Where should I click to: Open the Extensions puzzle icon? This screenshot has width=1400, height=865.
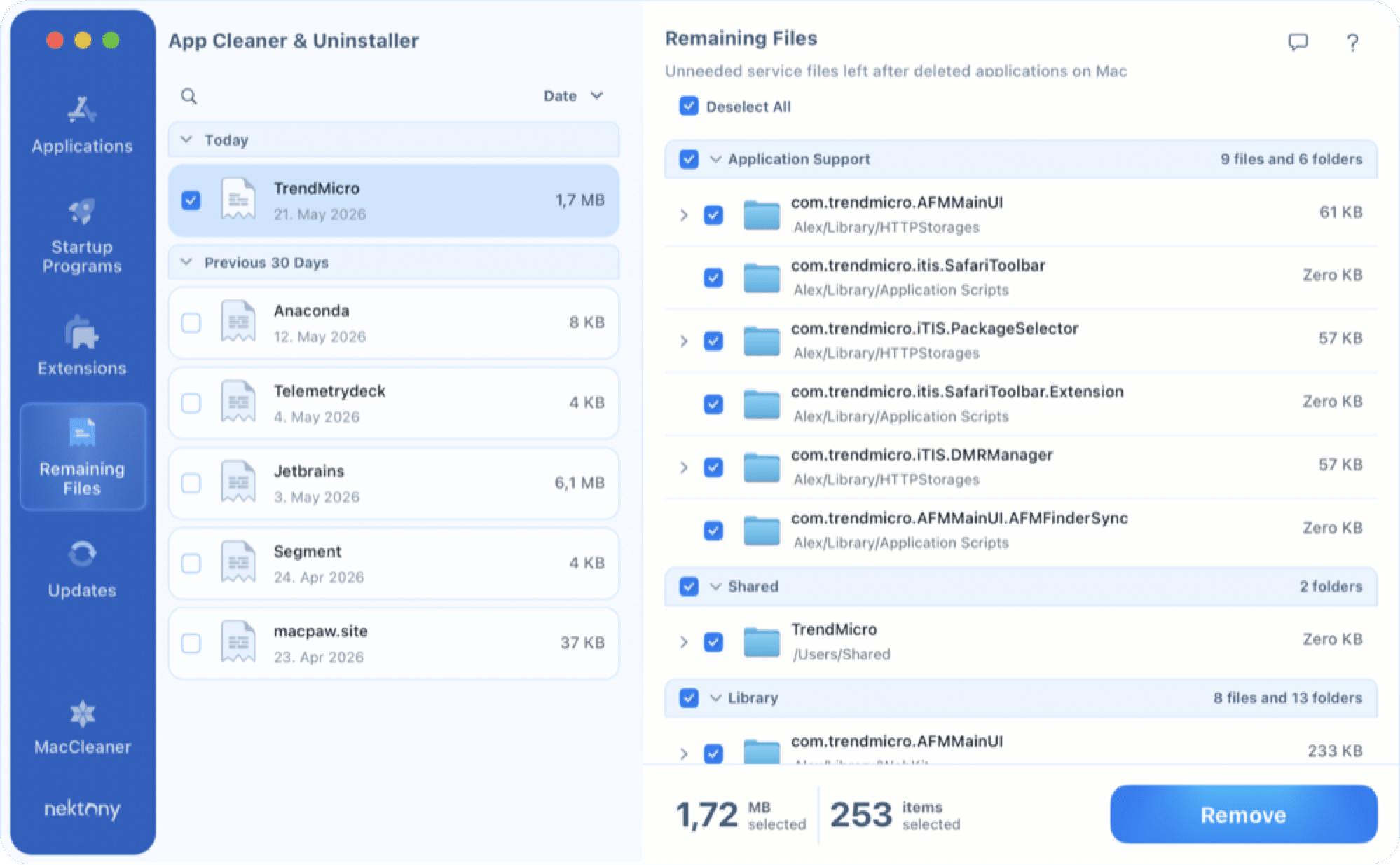pos(82,332)
